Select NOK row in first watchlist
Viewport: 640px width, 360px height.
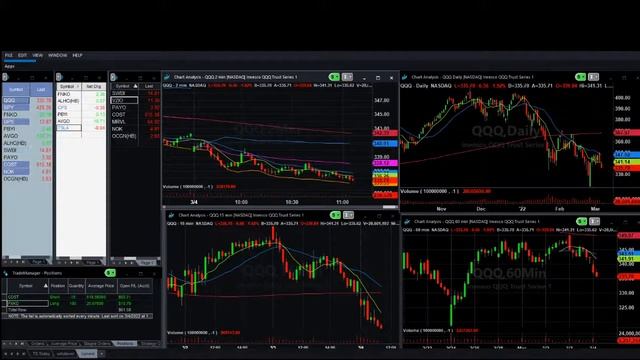tap(27, 172)
